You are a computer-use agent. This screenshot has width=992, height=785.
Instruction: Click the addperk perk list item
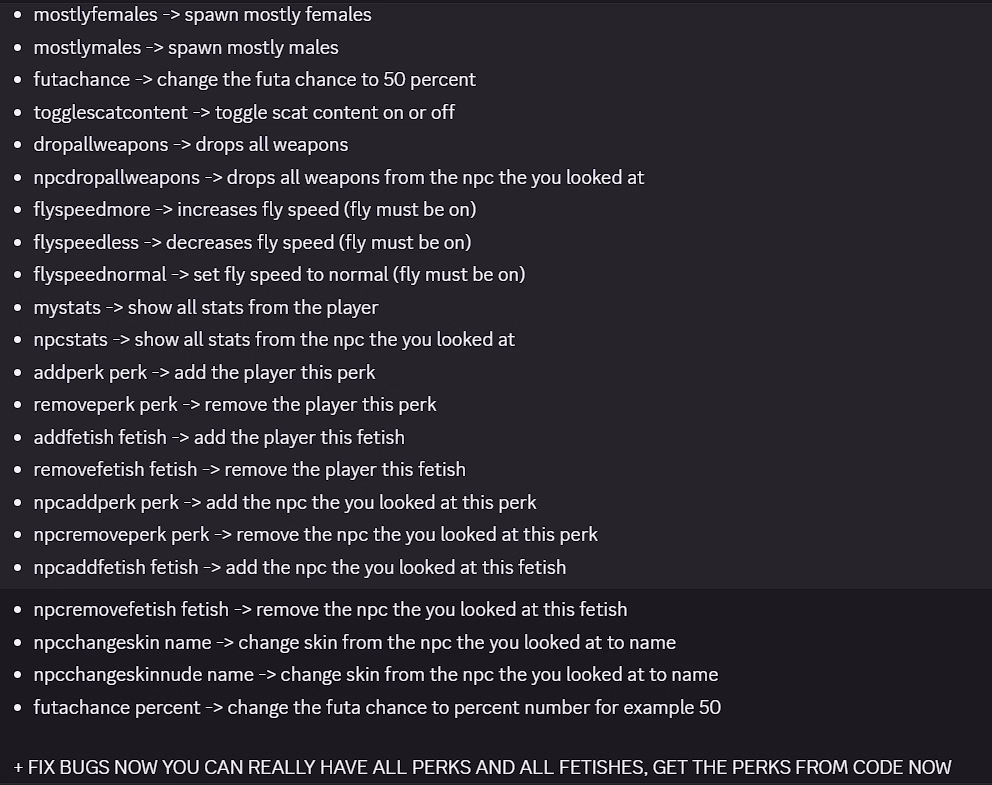[x=204, y=372]
